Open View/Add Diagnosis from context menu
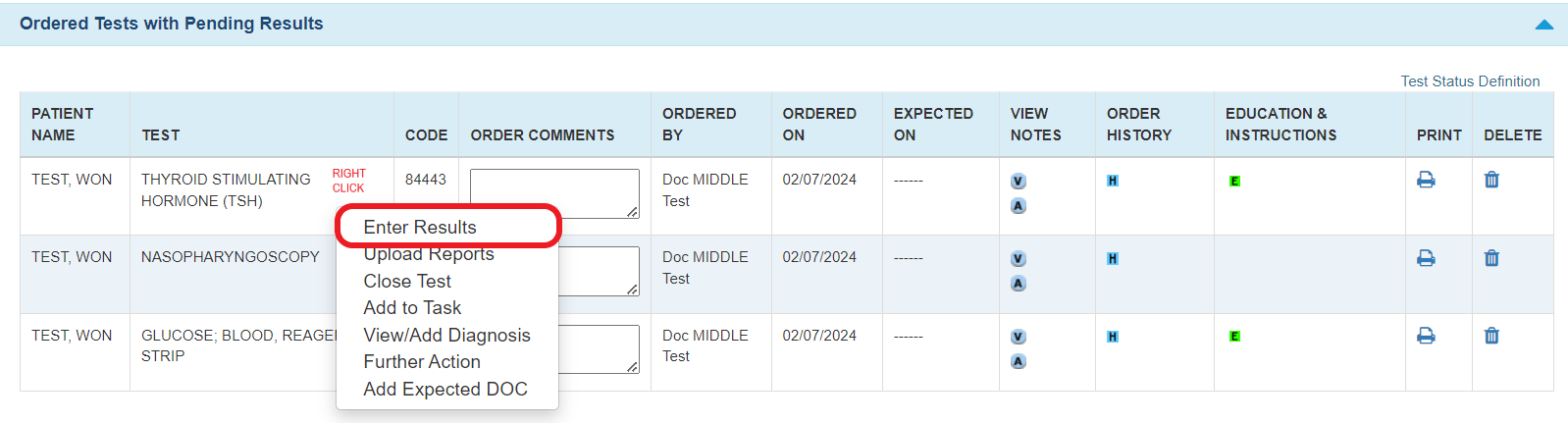The width and height of the screenshot is (1568, 423). coord(446,336)
